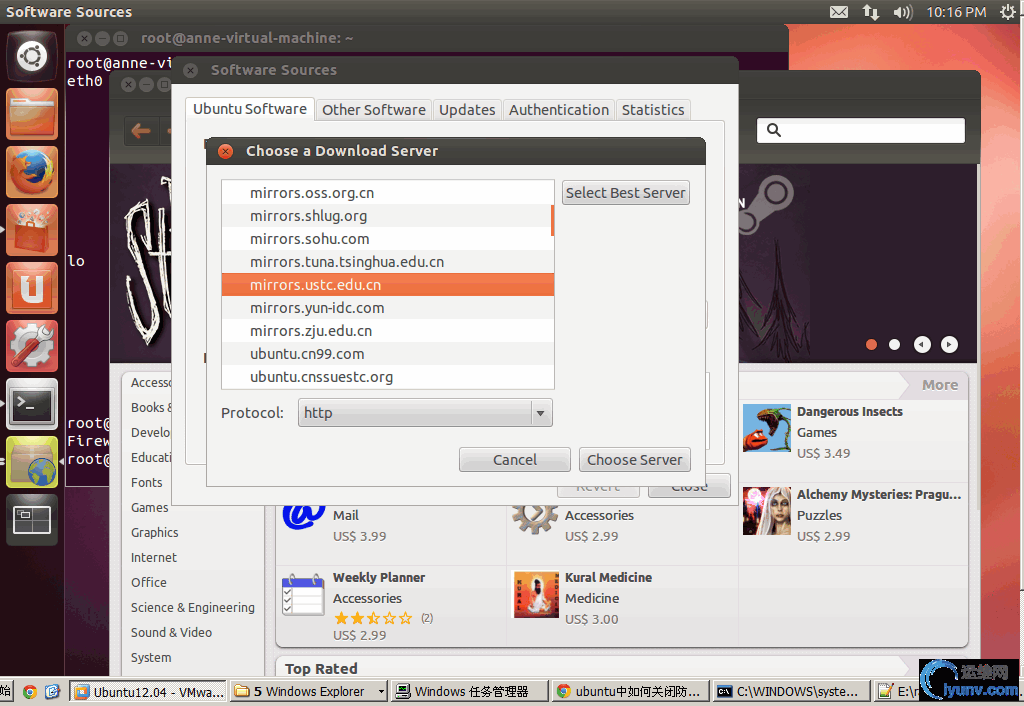Open the session gear menu in top panel
The width and height of the screenshot is (1024, 706).
pos(1008,12)
